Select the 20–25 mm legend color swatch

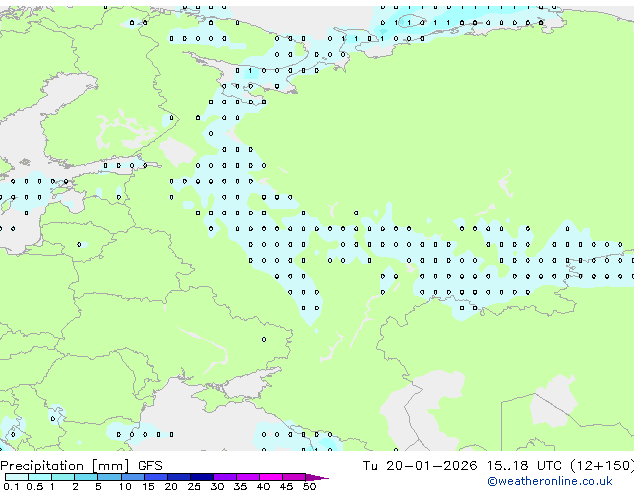[x=178, y=477]
